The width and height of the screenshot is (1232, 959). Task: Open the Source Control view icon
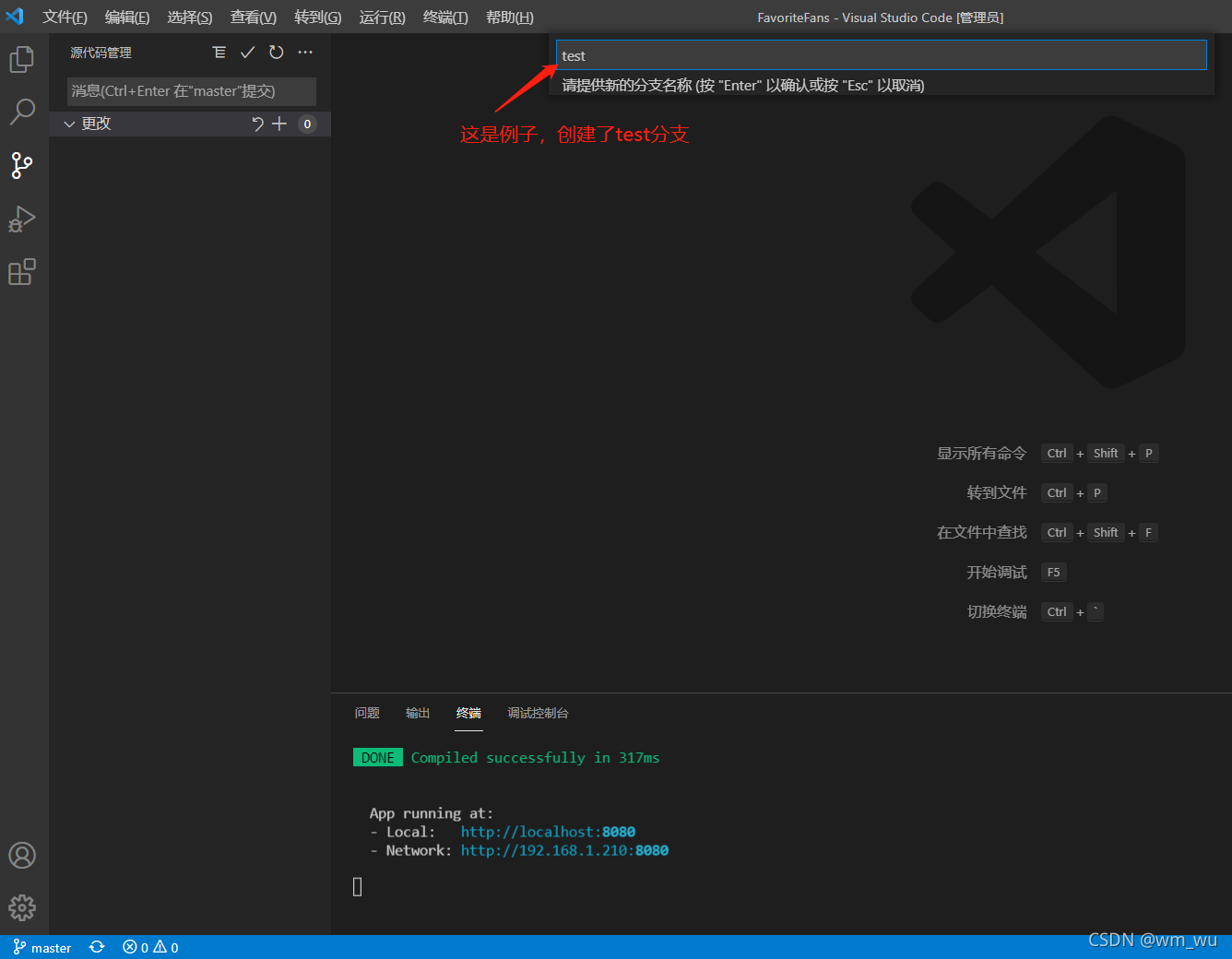point(22,166)
